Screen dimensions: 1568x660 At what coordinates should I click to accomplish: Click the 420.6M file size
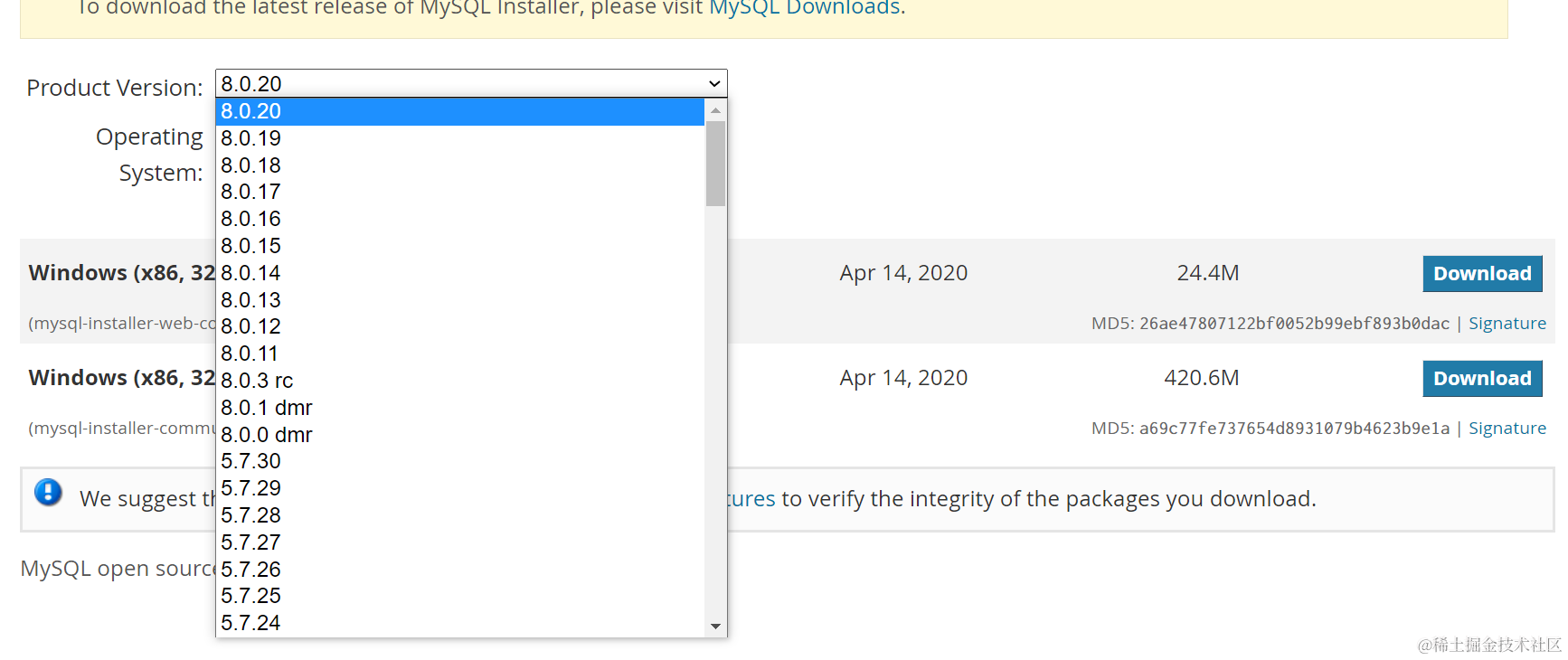[x=1201, y=378]
